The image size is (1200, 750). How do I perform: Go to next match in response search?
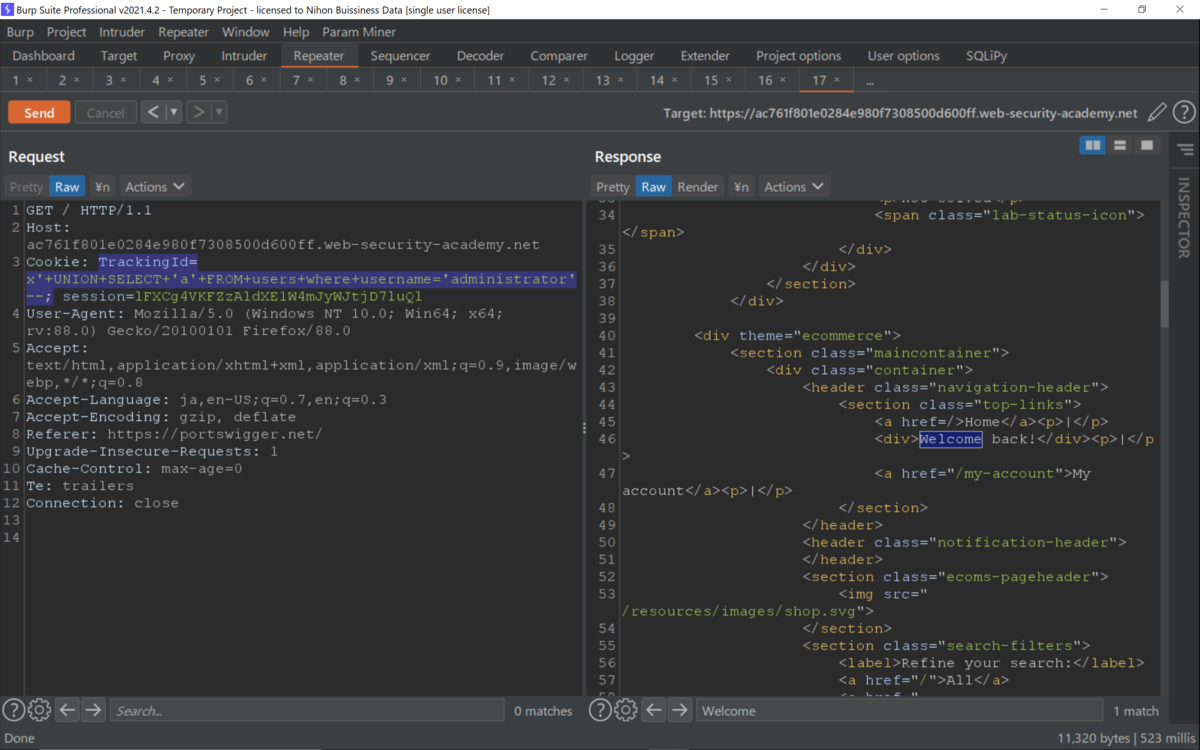(680, 710)
